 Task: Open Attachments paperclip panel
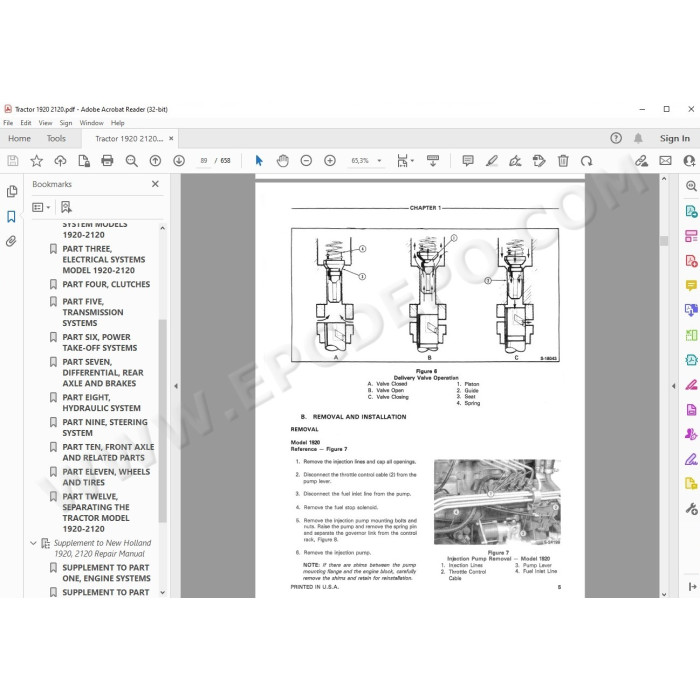12,242
